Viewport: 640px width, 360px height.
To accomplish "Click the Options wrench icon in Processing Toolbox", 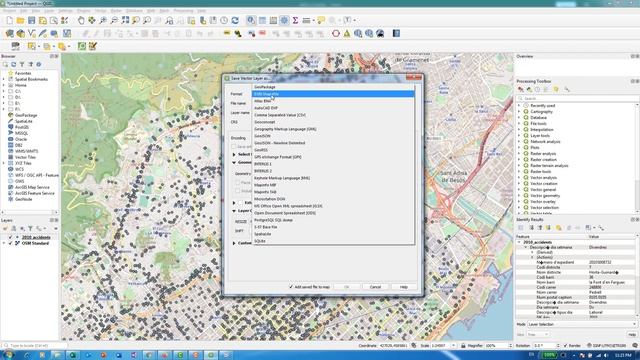I will click(x=567, y=89).
